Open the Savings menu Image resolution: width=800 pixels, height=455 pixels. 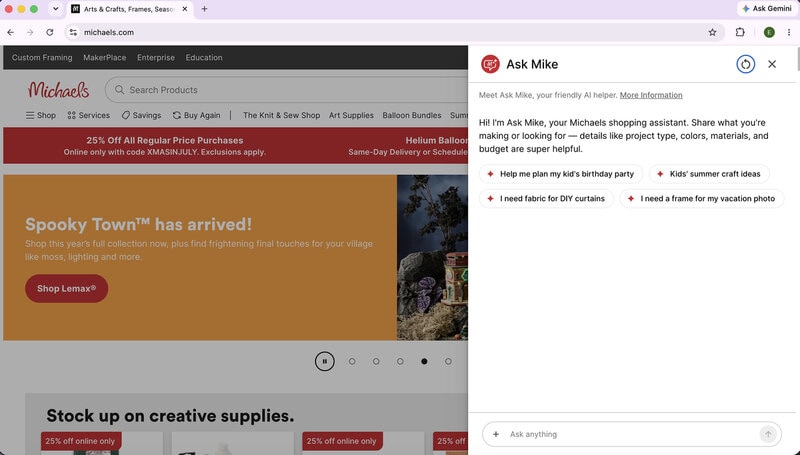[141, 115]
